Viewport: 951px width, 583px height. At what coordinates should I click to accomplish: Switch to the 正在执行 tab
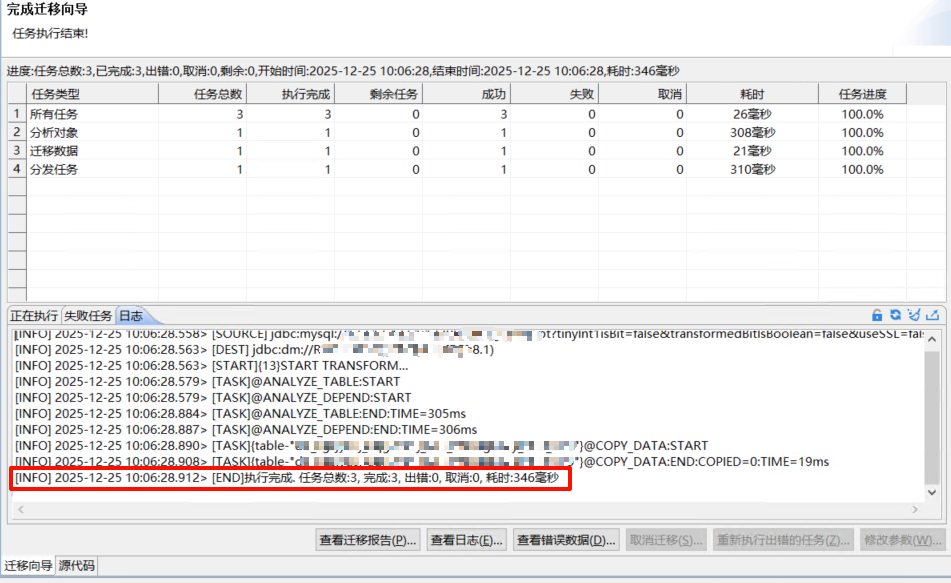(34, 316)
